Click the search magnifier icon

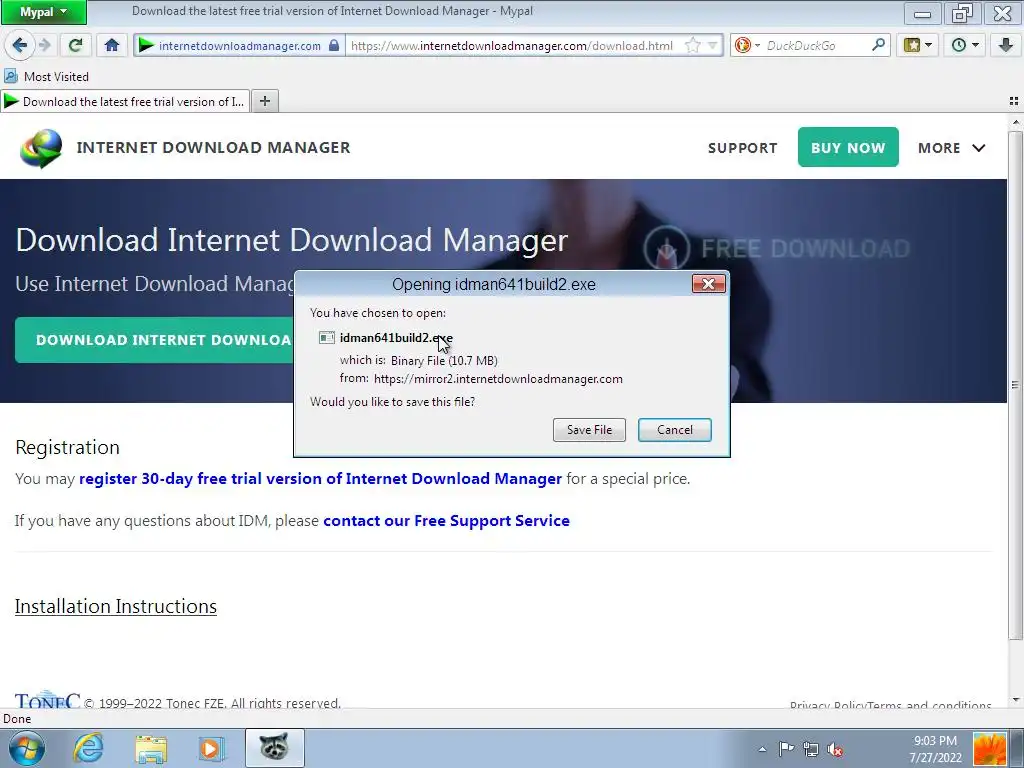pyautogui.click(x=879, y=45)
